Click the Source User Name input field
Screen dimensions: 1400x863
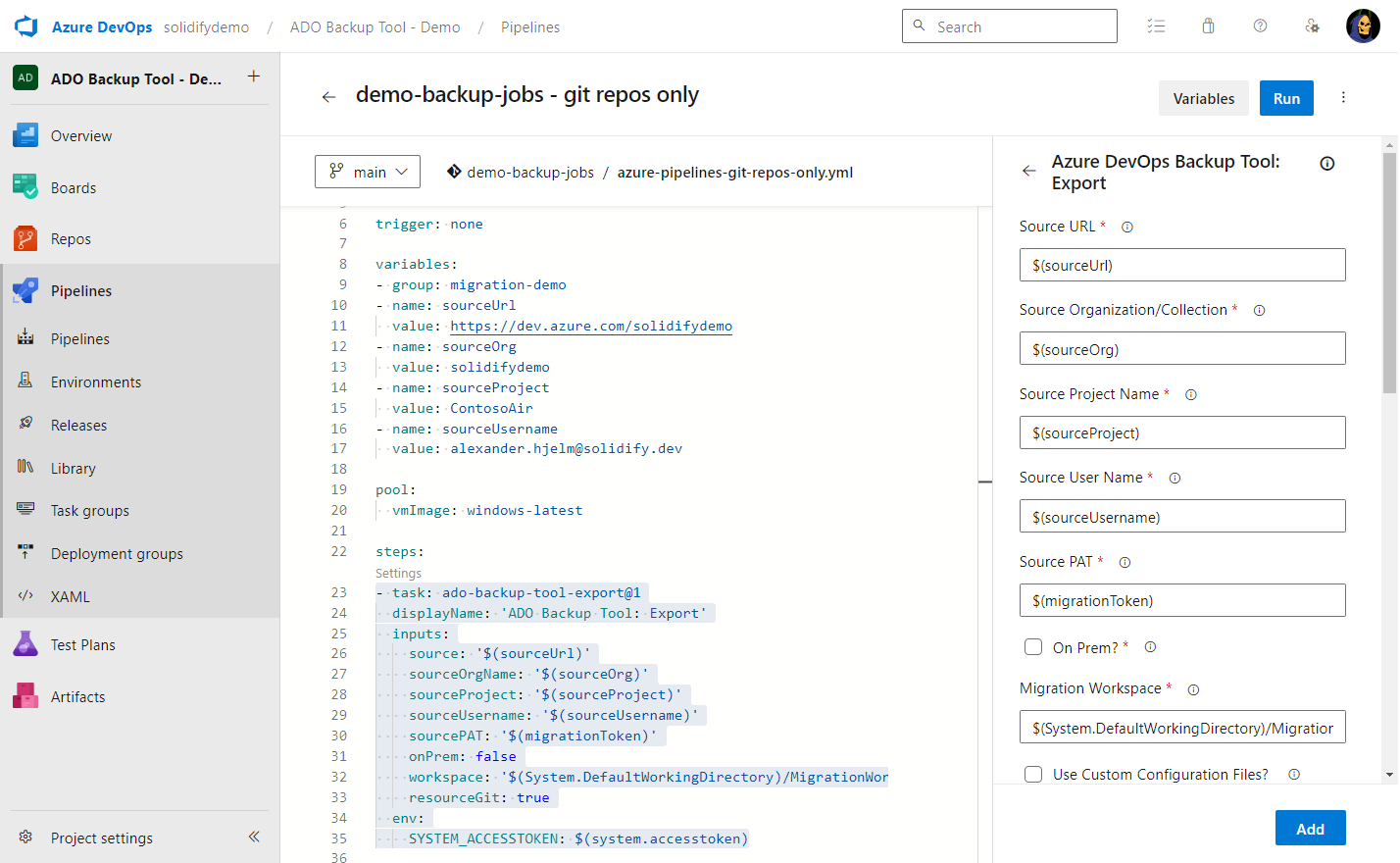[x=1182, y=516]
